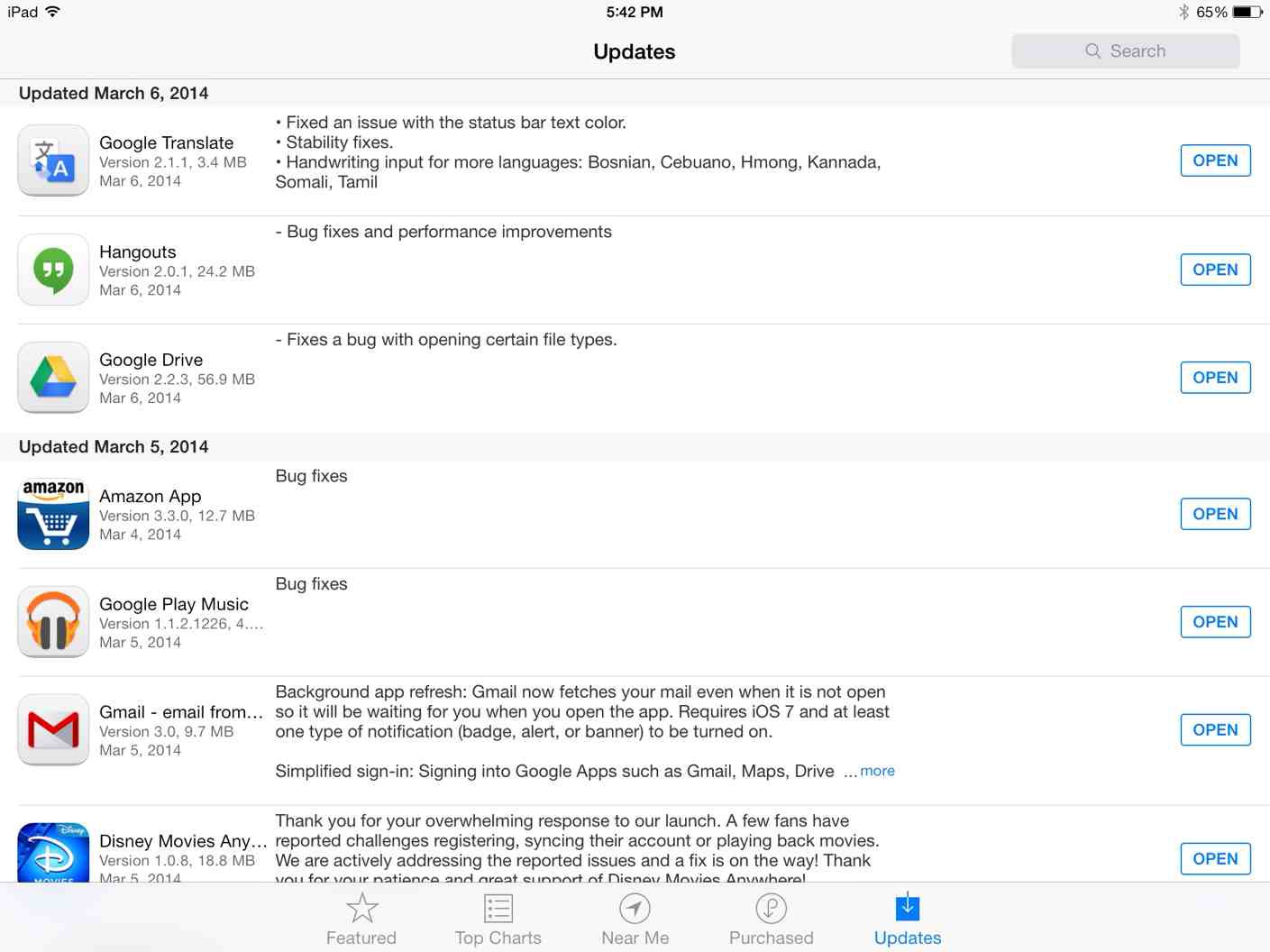Tap the 'Updated March 6, 2014' header
Viewport: 1270px width, 952px height.
[x=114, y=93]
